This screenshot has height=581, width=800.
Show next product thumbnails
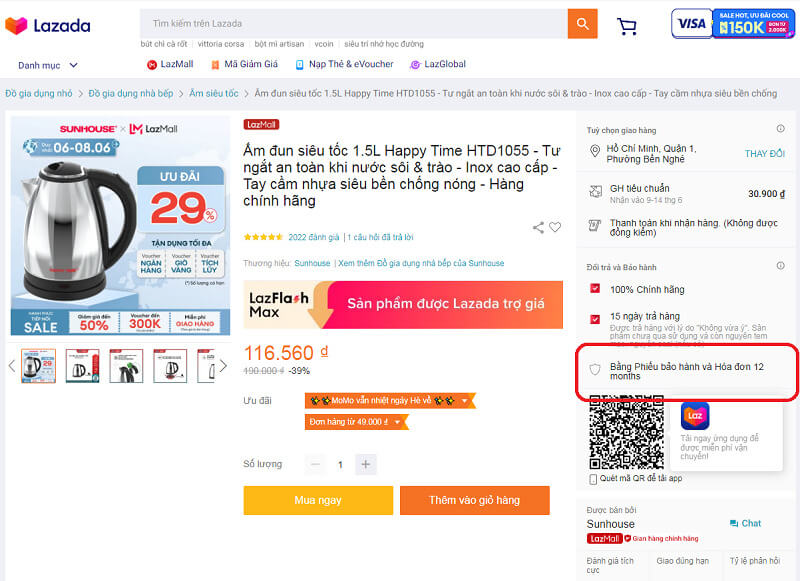(223, 366)
